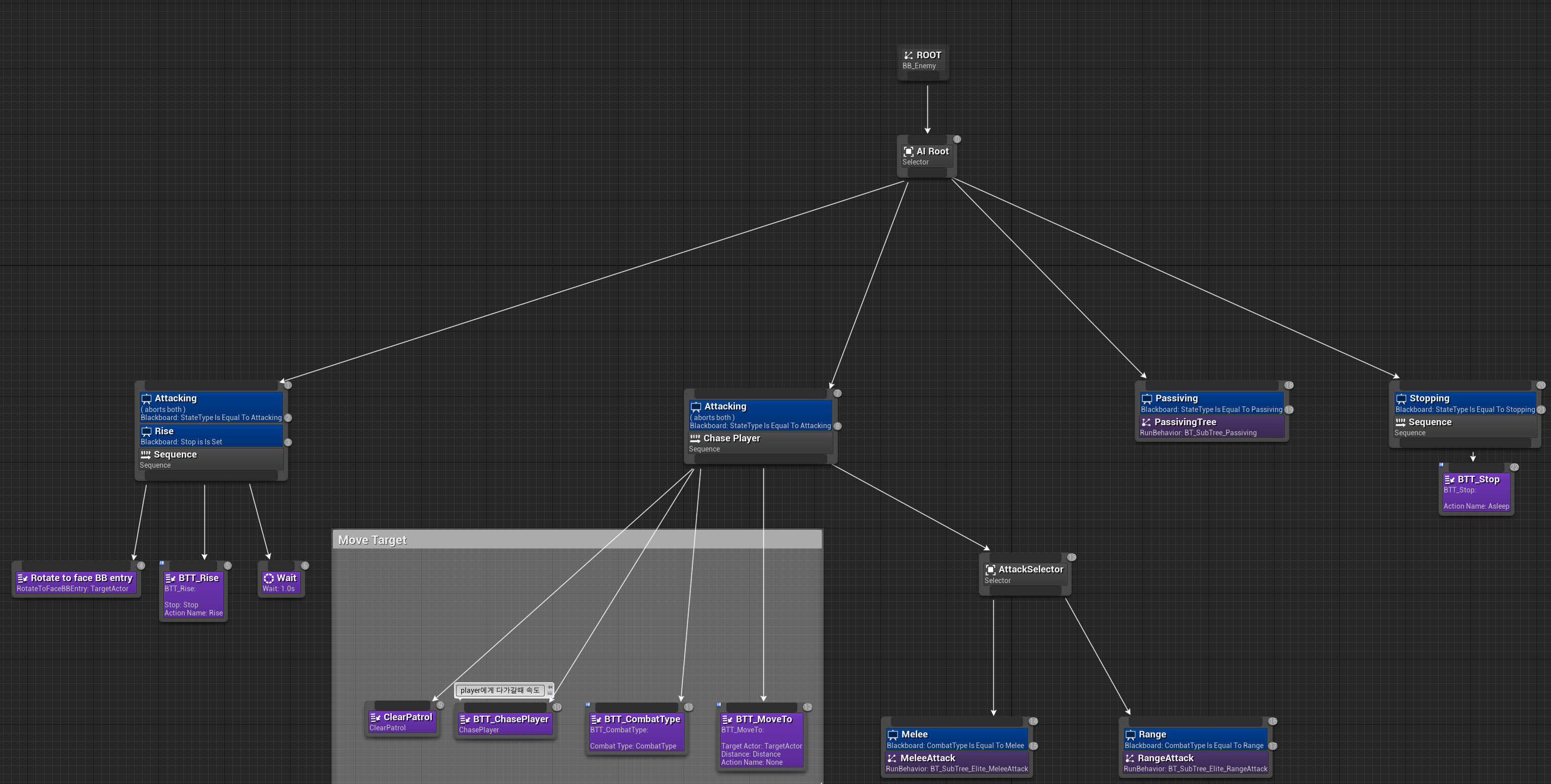1551x784 pixels.
Task: Select the BTT_MoveTo task node
Action: [x=762, y=740]
